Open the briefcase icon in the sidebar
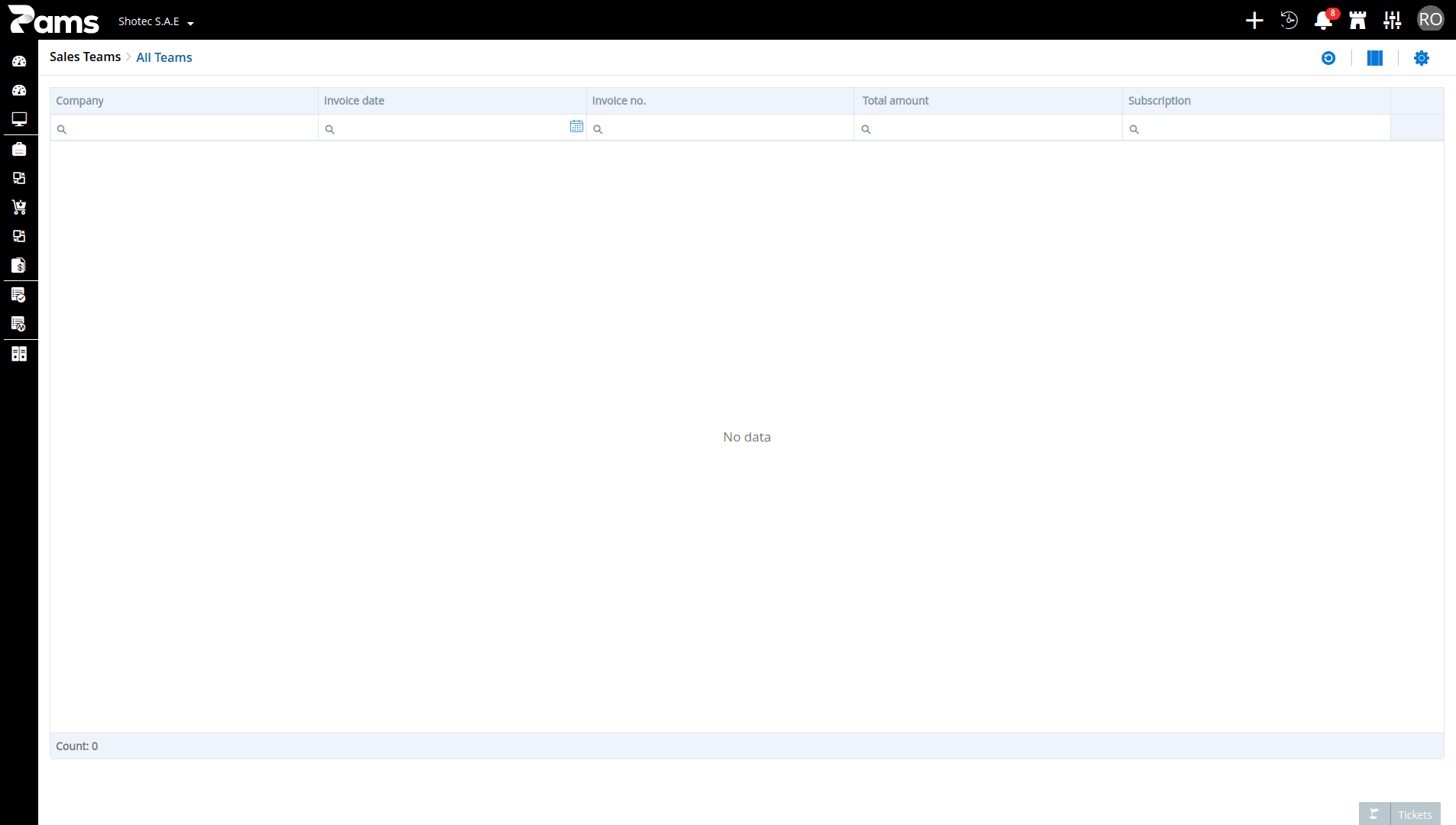Screen dimensions: 1456x825 click(19, 149)
